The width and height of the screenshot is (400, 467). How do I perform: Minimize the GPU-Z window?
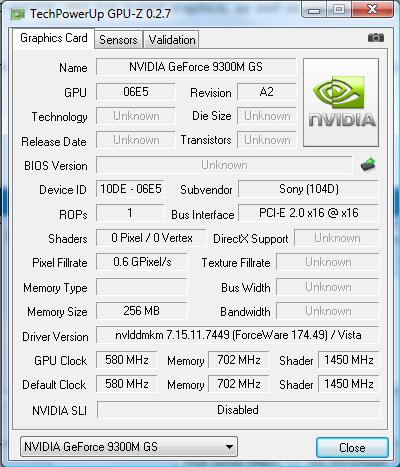pyautogui.click(x=314, y=10)
